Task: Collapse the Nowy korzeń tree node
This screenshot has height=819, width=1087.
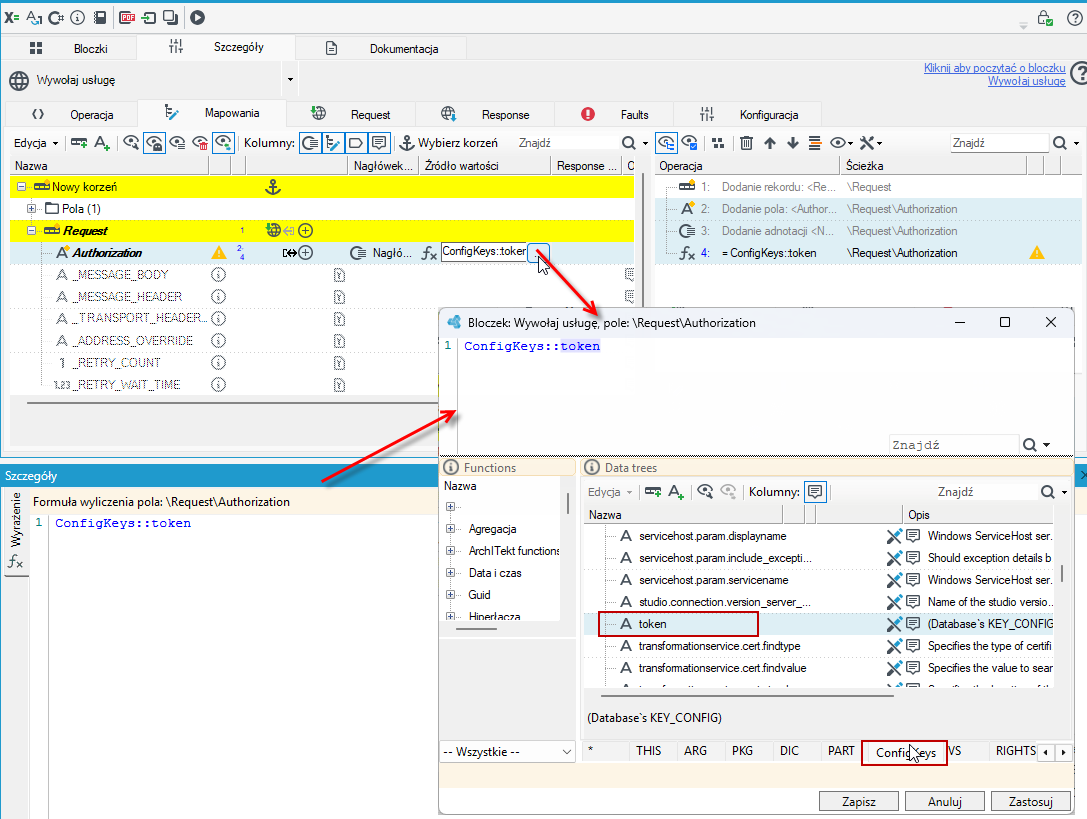Action: tap(21, 187)
